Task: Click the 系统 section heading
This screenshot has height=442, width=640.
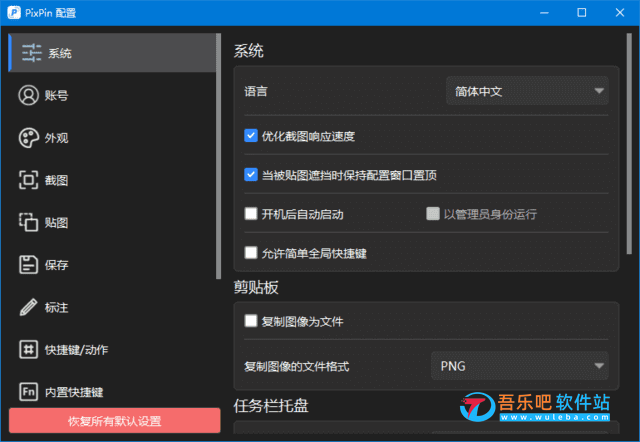Action: tap(249, 51)
